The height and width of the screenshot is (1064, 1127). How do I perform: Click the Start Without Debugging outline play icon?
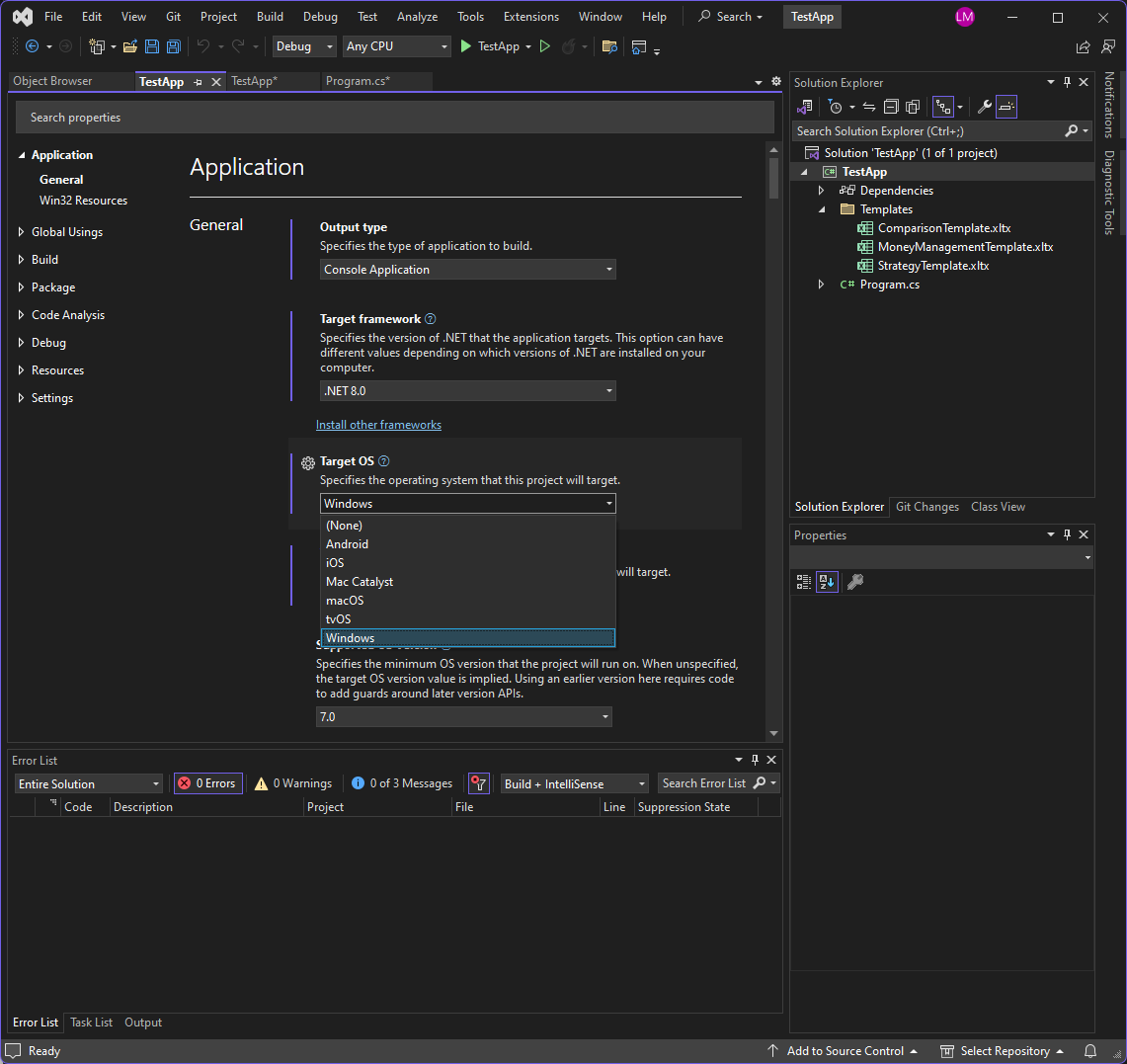point(545,46)
